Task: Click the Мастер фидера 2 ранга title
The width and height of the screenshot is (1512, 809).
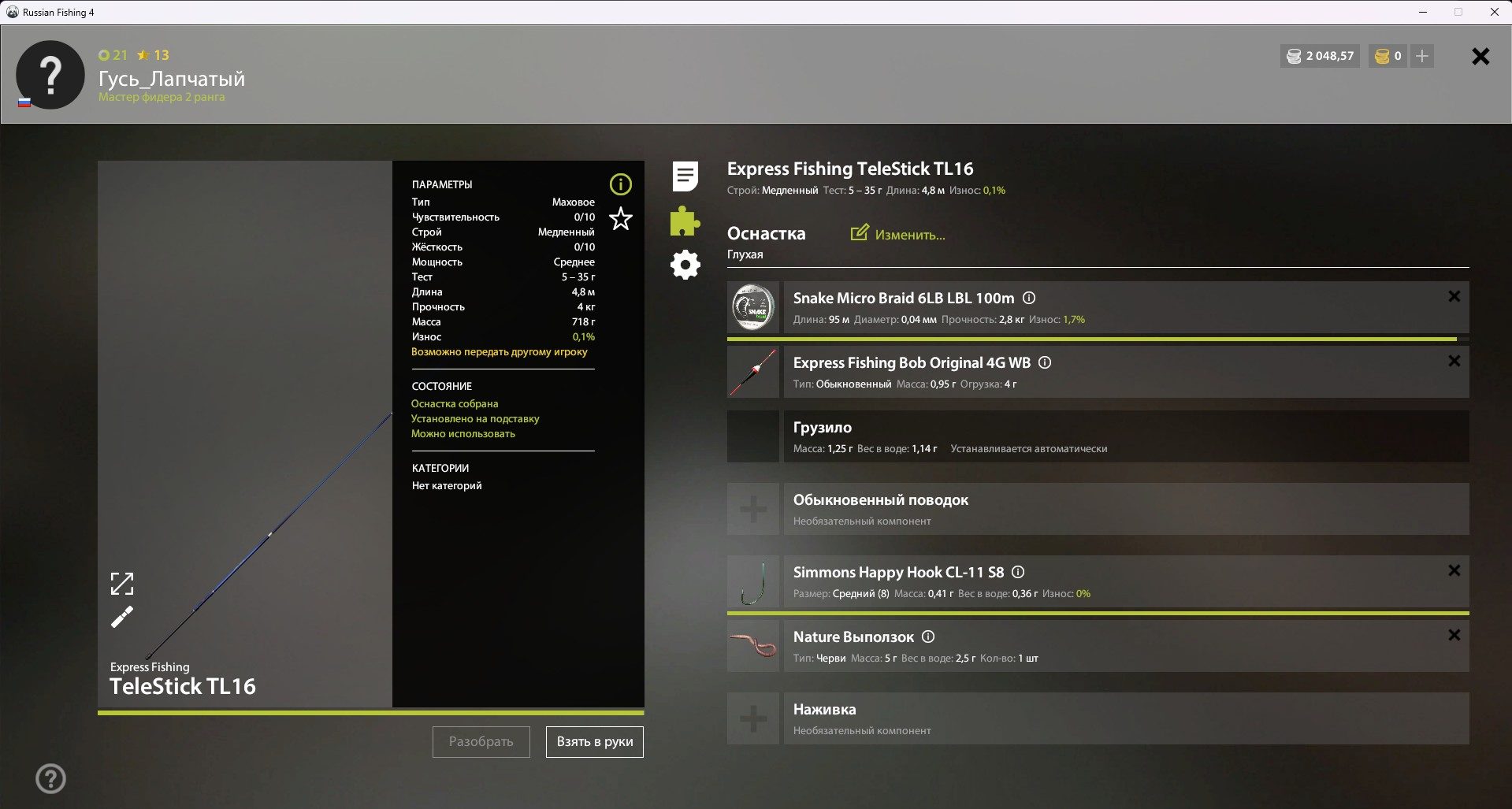Action: pyautogui.click(x=162, y=97)
